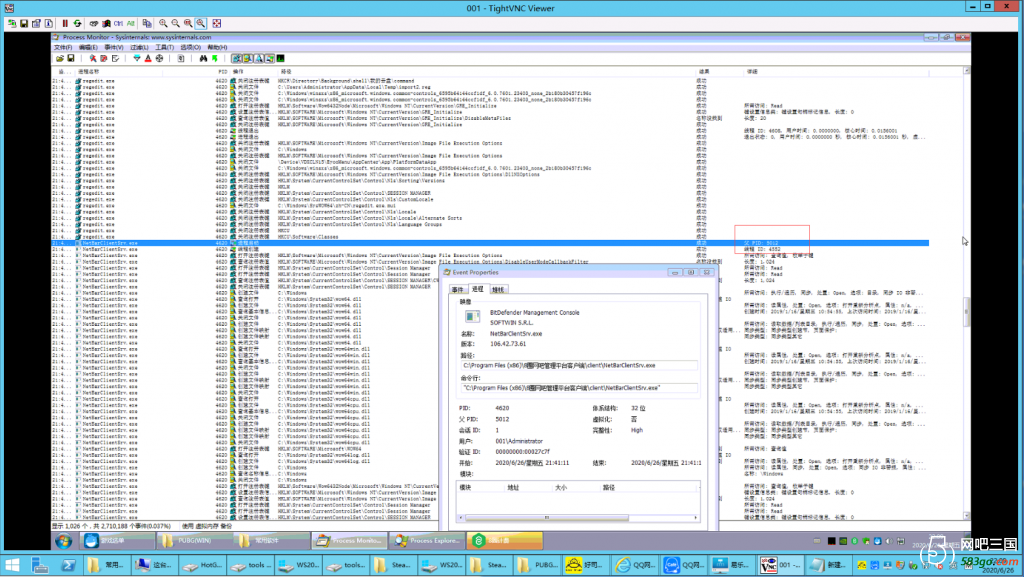The image size is (1024, 577).
Task: Pause the TightVNC session
Action: [65, 23]
